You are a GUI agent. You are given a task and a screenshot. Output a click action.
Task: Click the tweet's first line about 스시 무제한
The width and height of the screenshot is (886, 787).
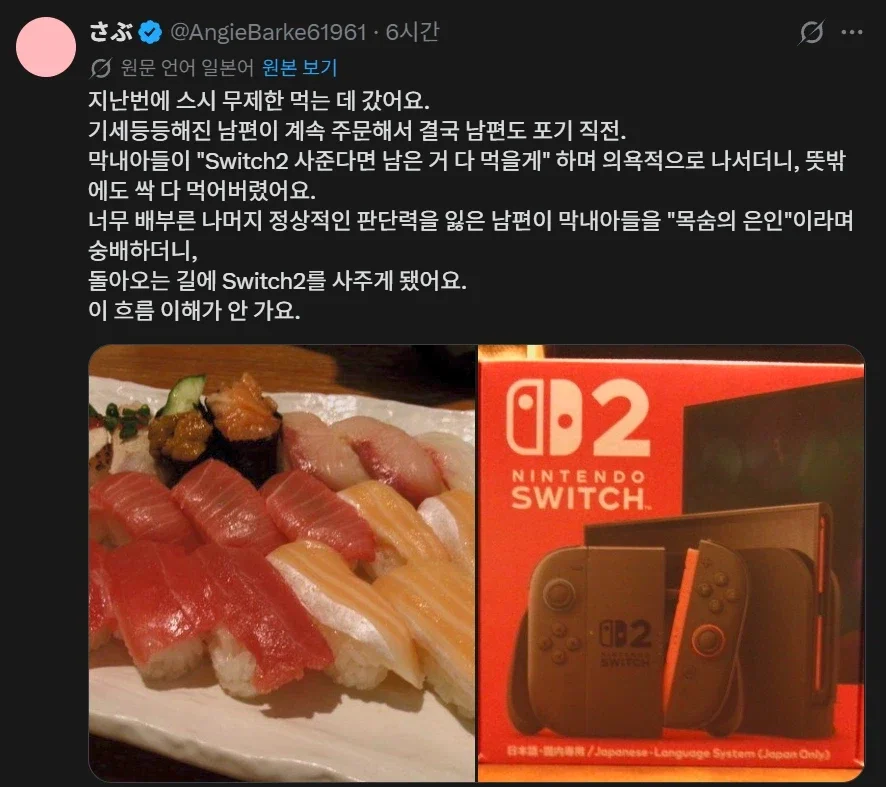pyautogui.click(x=259, y=101)
